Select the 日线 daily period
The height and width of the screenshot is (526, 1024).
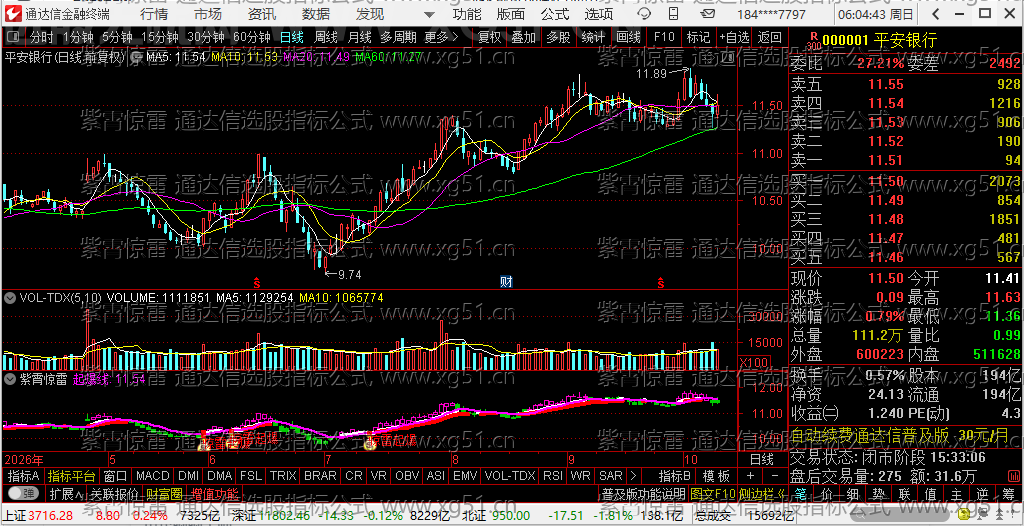click(x=291, y=37)
